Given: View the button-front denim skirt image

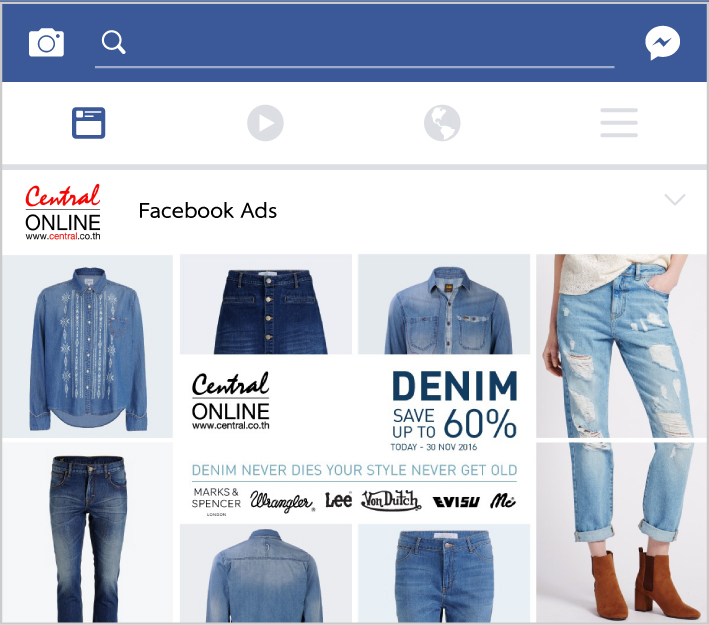Looking at the screenshot, I should click(x=266, y=304).
